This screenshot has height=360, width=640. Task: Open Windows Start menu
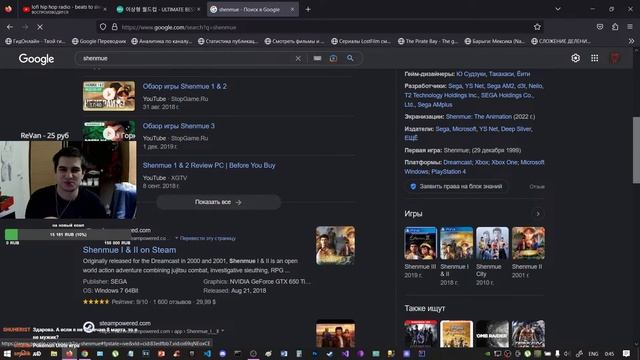[7, 353]
